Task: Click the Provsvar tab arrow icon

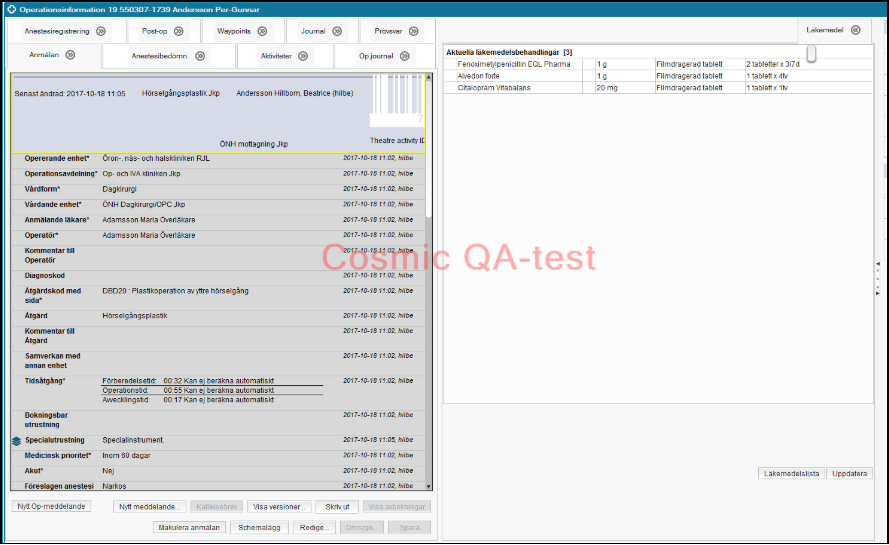Action: [x=410, y=31]
